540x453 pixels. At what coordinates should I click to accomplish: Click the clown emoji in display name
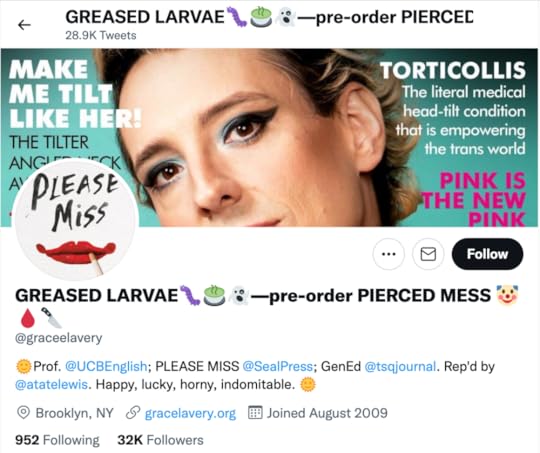tap(507, 296)
